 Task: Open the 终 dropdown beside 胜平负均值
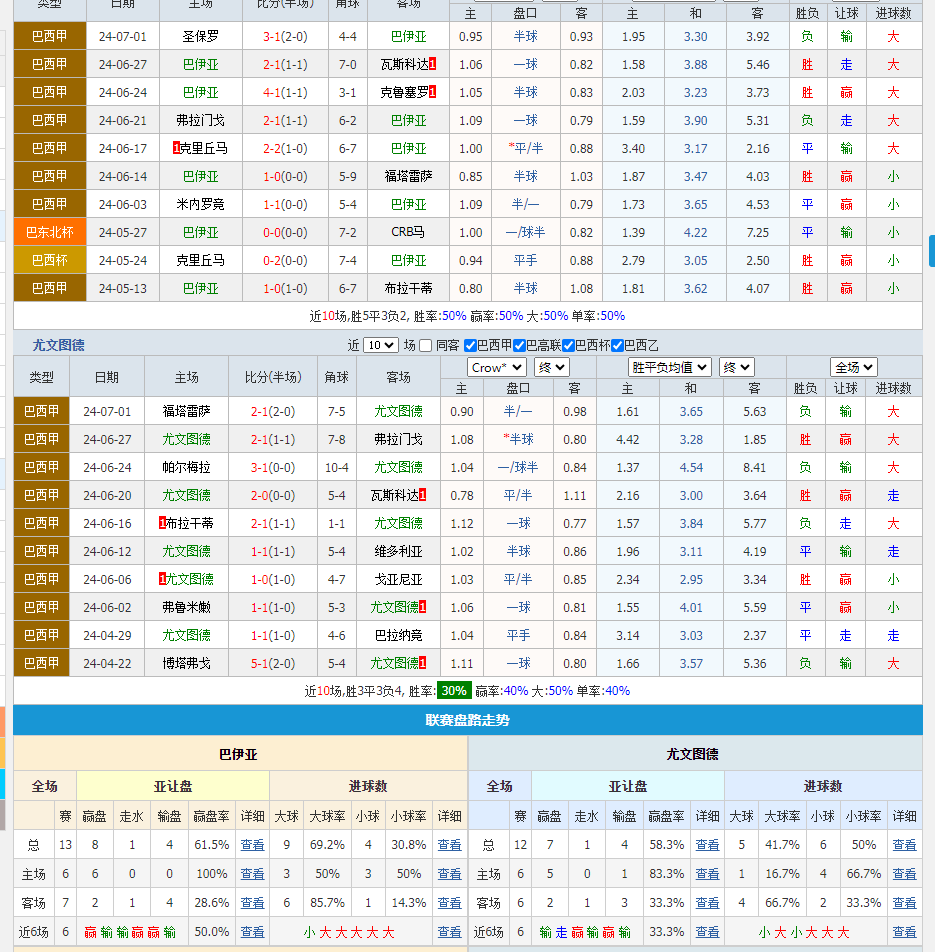coord(734,366)
